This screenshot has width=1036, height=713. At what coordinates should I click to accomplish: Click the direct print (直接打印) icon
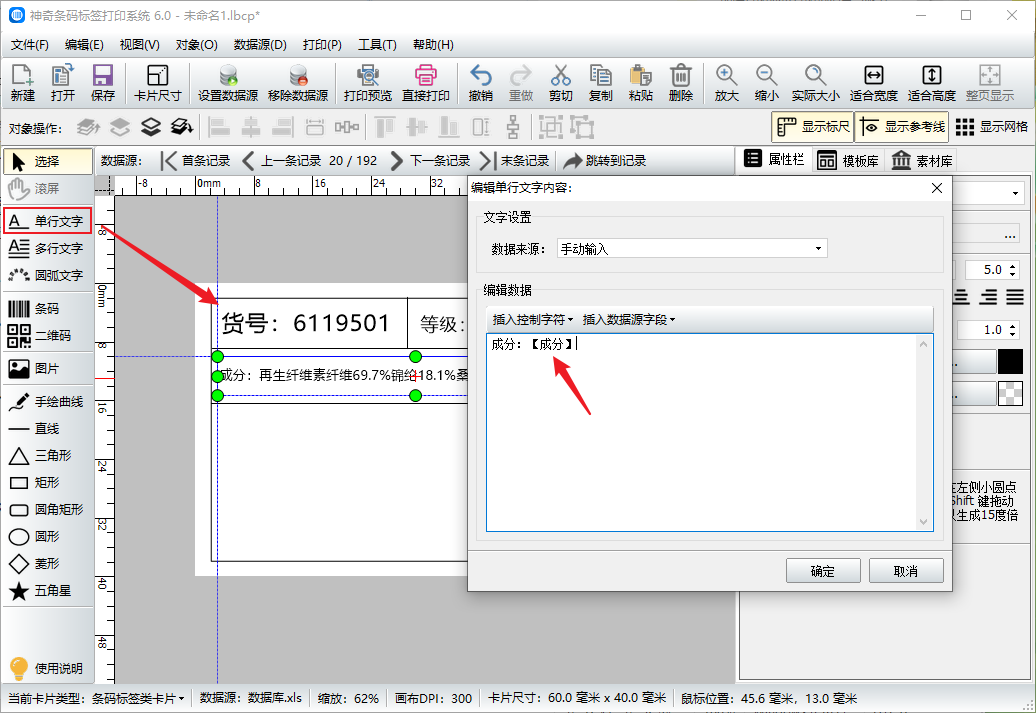tap(425, 83)
